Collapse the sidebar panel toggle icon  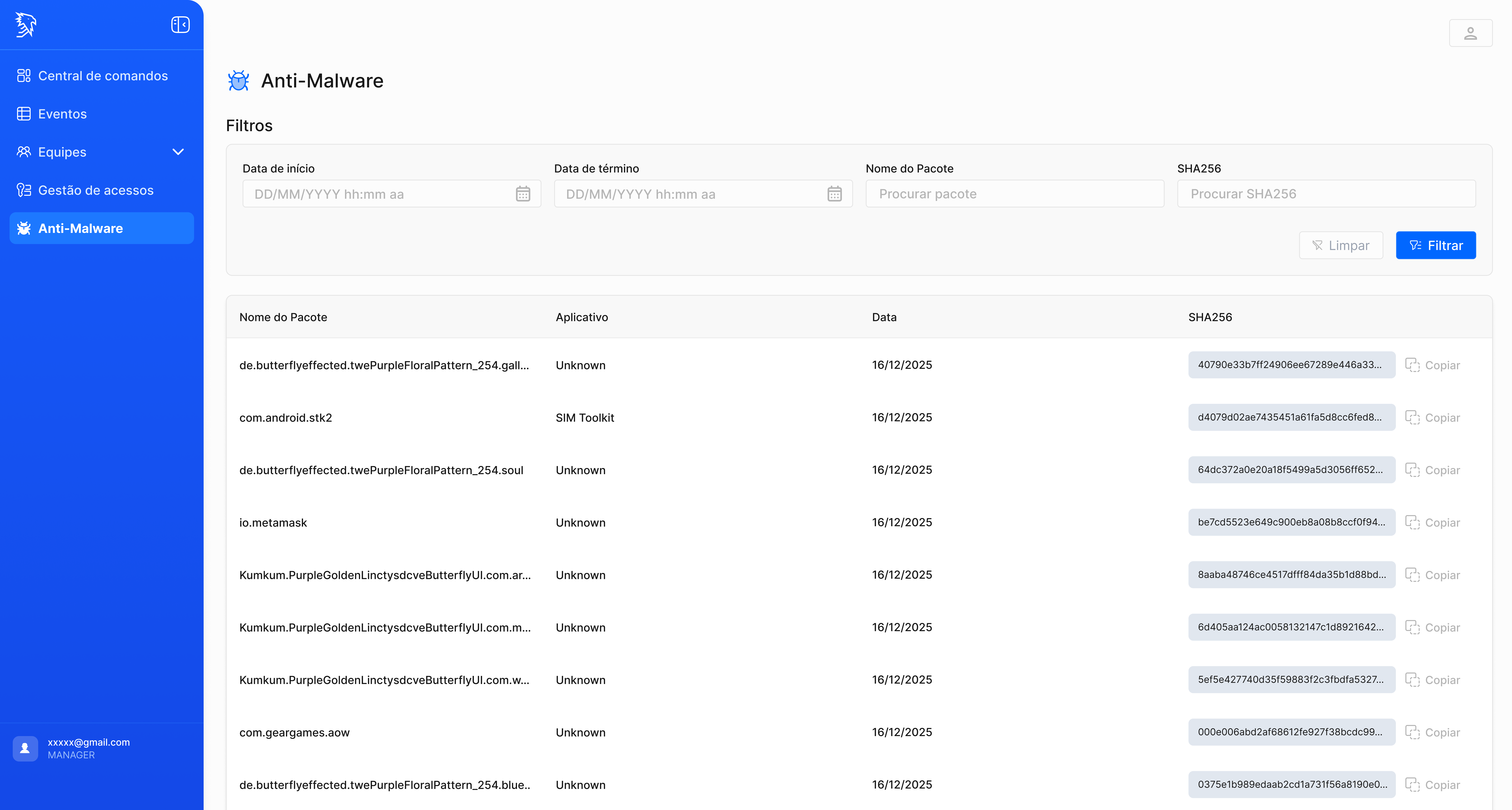pos(180,25)
